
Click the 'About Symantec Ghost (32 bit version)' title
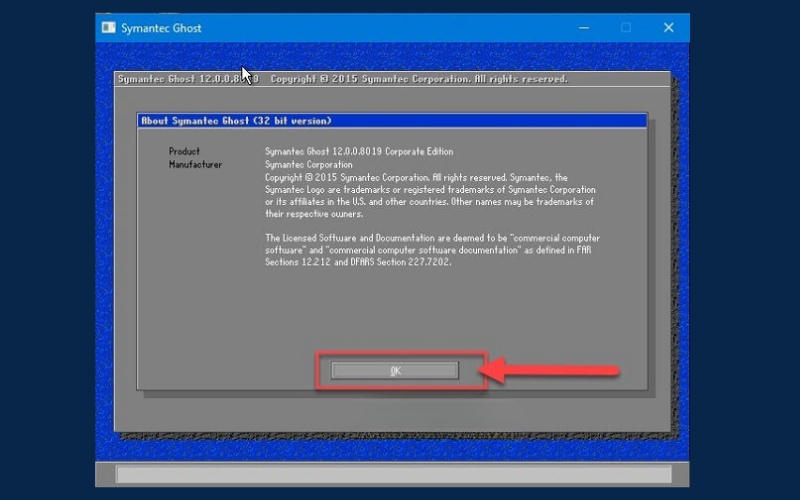236,121
